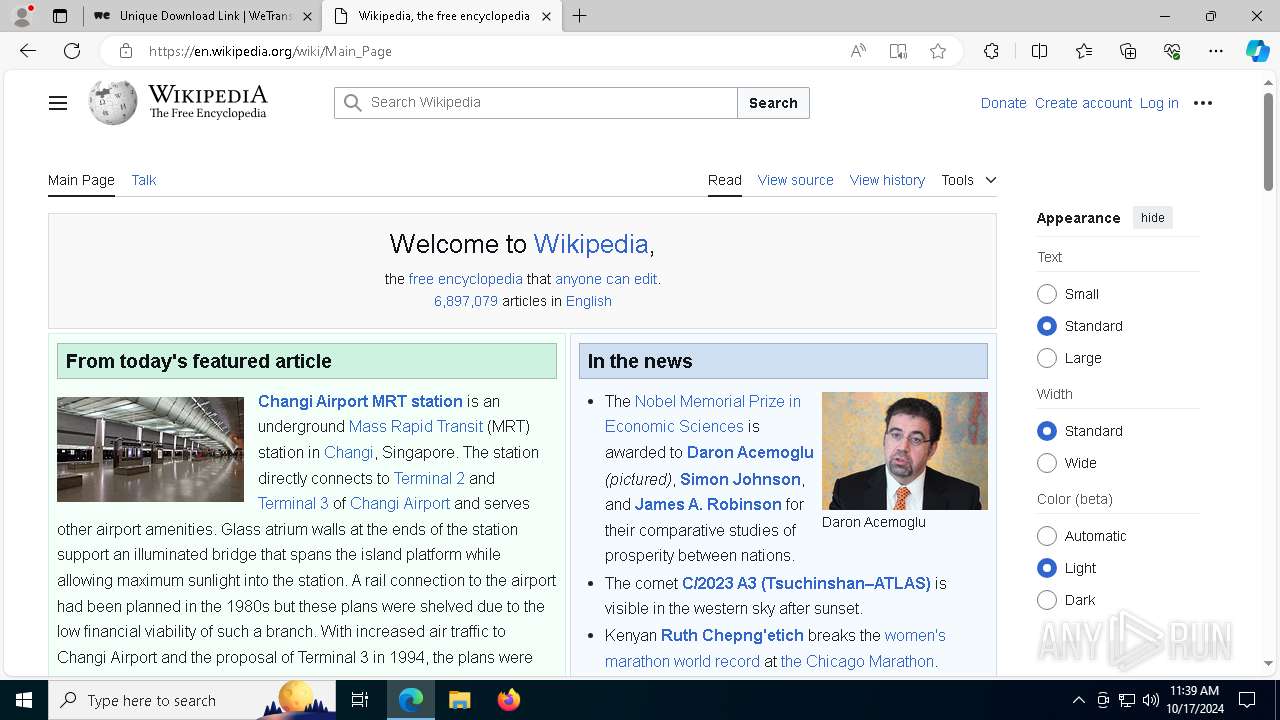Click the browser address bar URL
This screenshot has height=720, width=1280.
point(270,51)
